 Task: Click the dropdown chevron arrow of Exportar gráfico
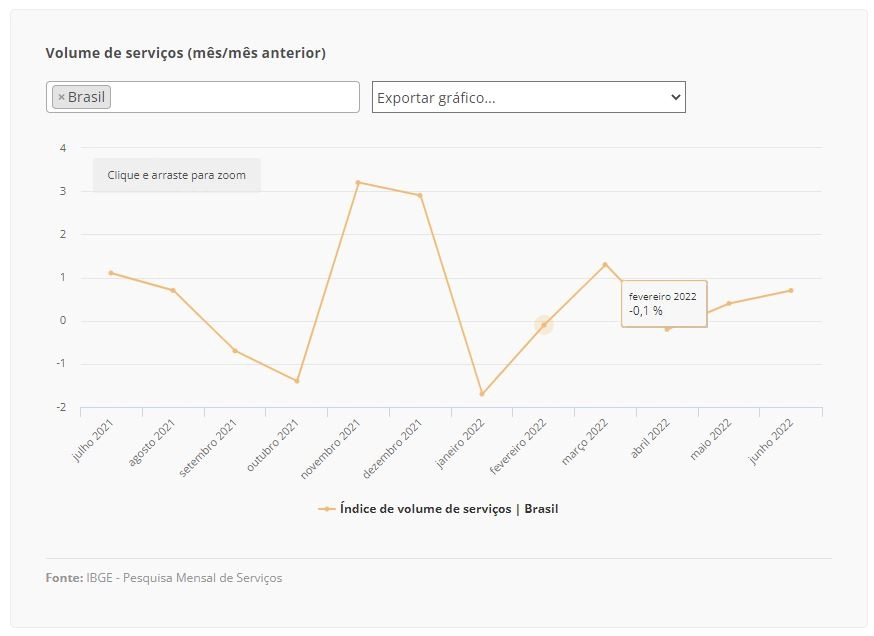[x=676, y=97]
